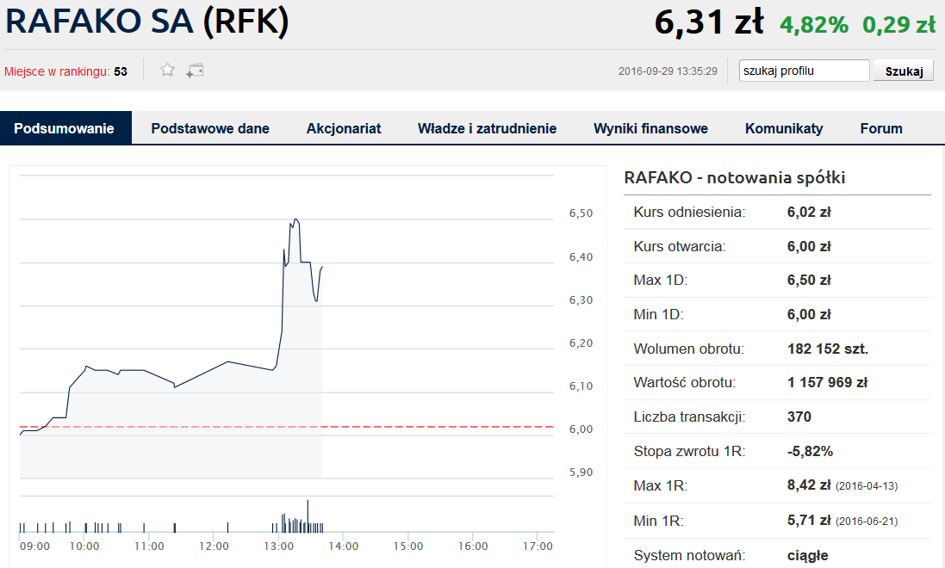Screen dimensions: 945x568
Task: Select the current price 6,31 zł
Action: pos(709,22)
